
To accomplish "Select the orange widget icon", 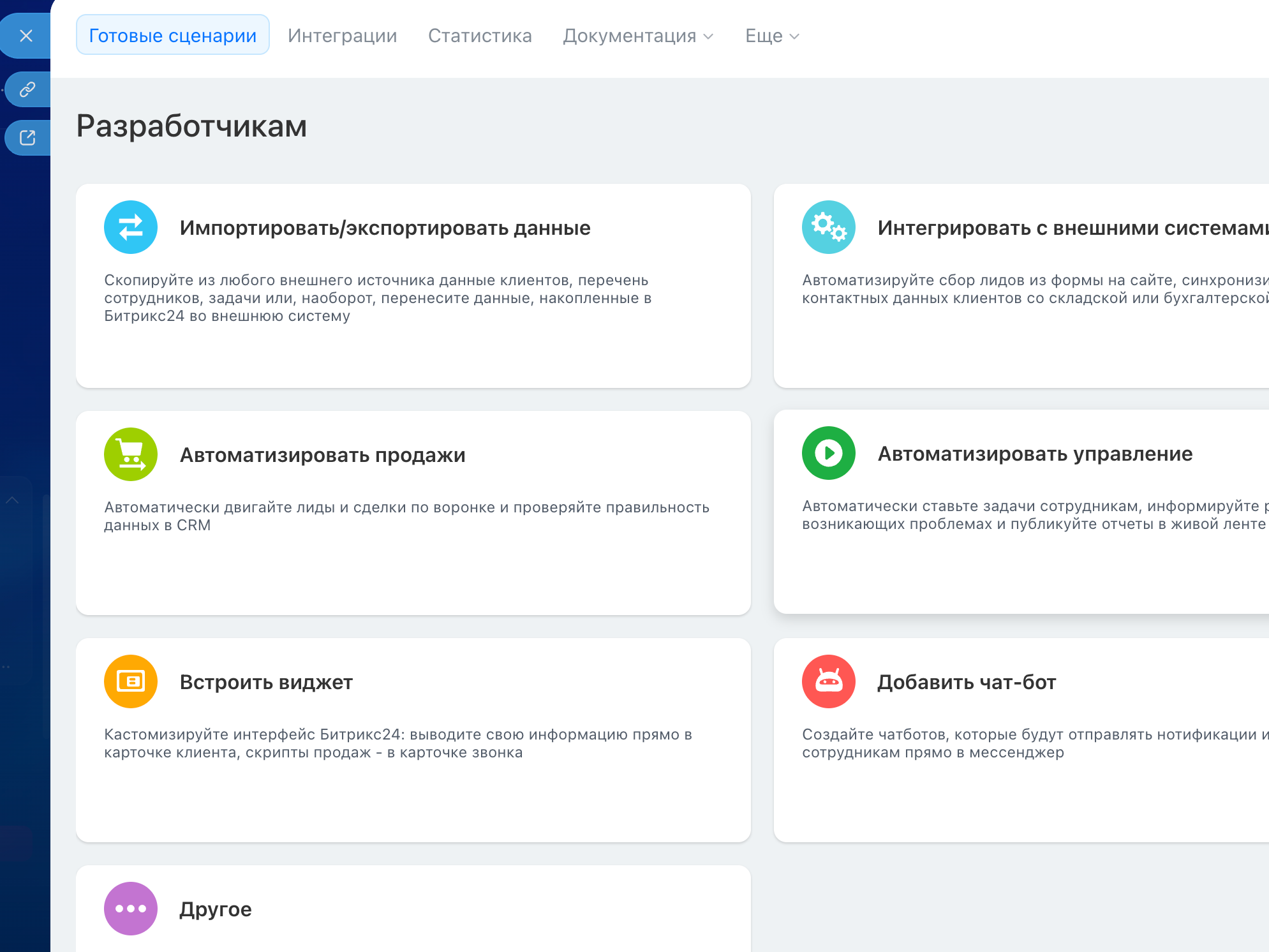I will (x=130, y=681).
